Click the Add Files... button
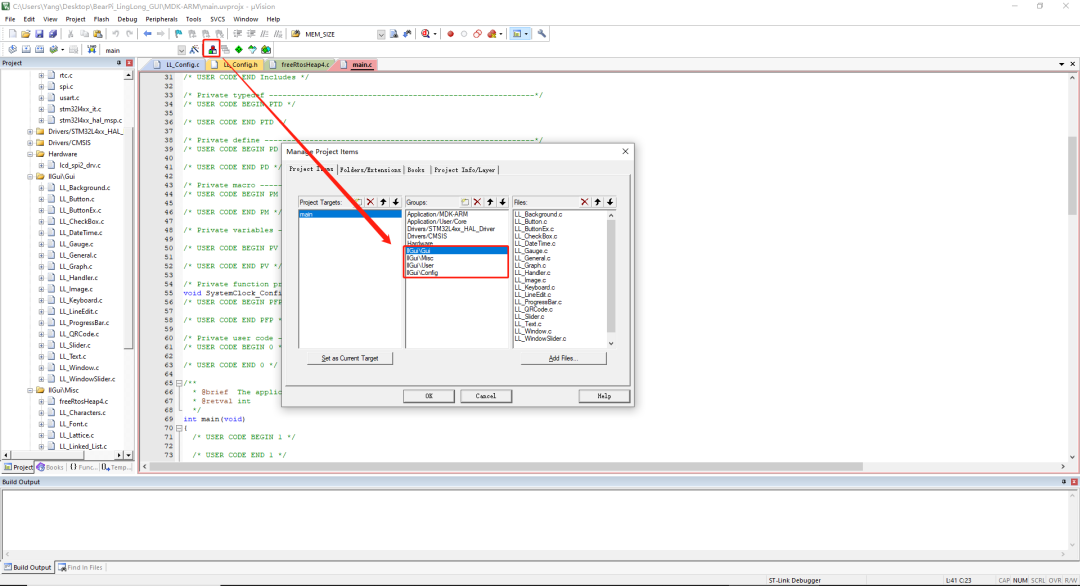 [563, 357]
